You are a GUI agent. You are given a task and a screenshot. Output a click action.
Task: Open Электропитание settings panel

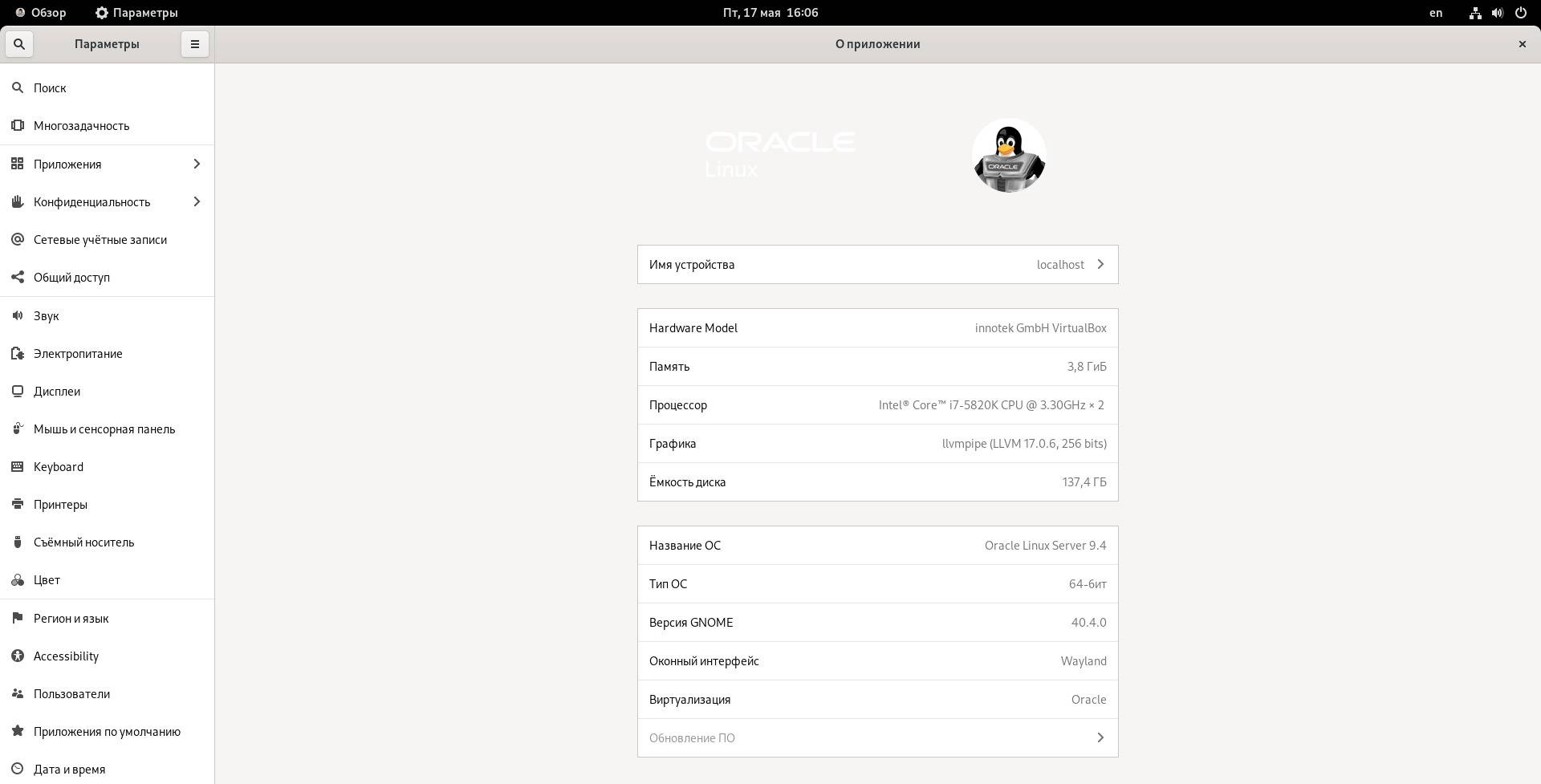[107, 353]
